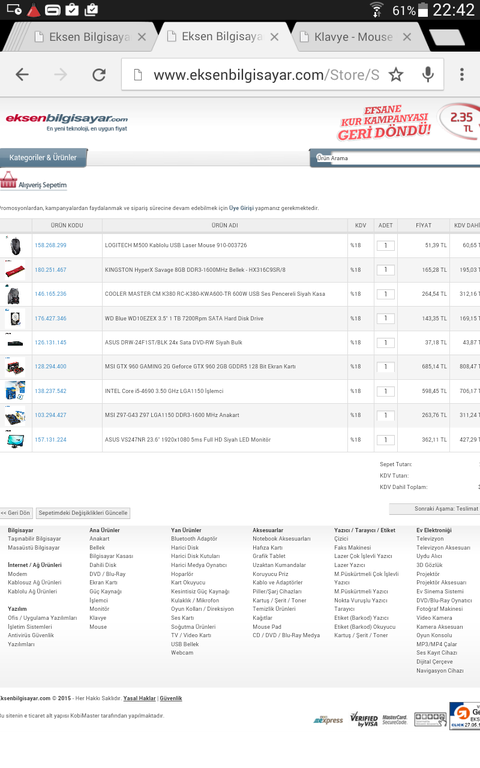The height and width of the screenshot is (768, 480).
Task: Click the bkmexpress payment logo
Action: (x=328, y=720)
